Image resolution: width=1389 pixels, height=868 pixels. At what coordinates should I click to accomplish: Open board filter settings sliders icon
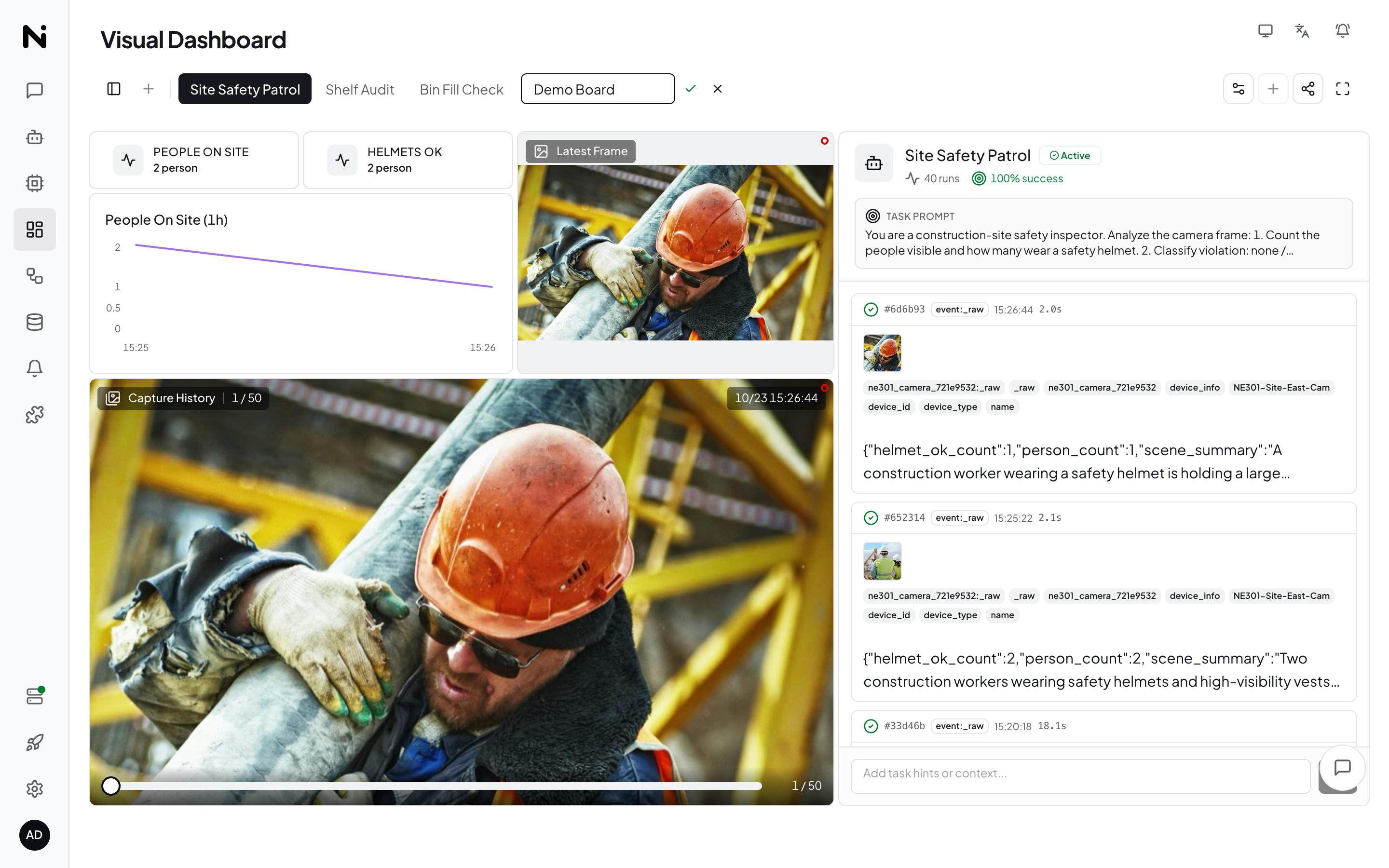(1239, 89)
